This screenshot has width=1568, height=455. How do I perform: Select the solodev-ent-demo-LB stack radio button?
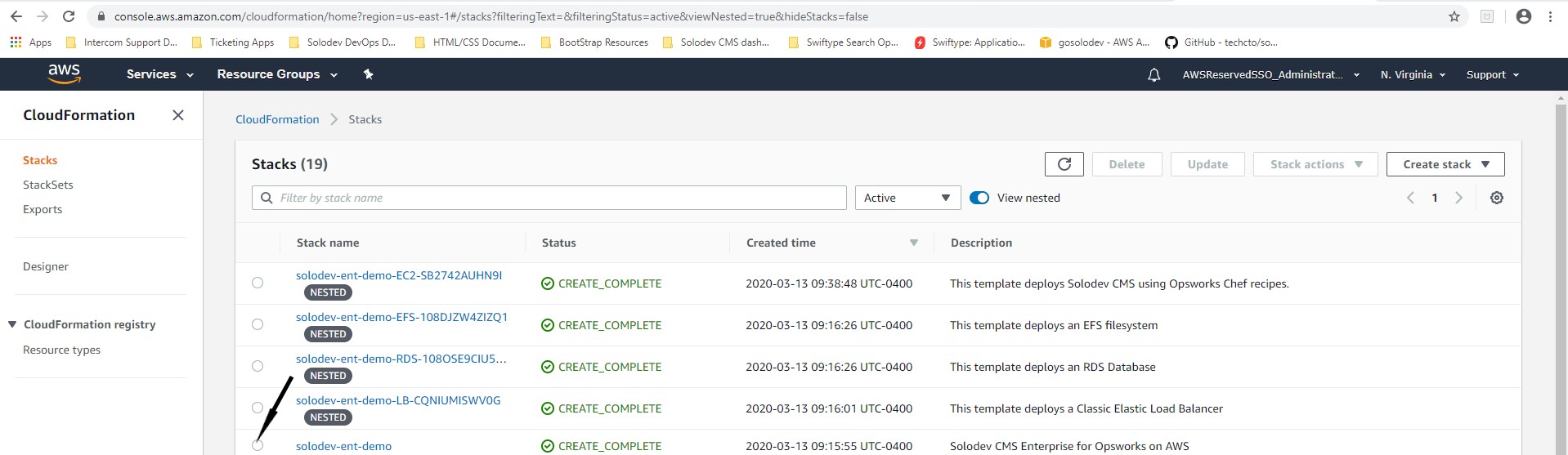click(x=258, y=408)
